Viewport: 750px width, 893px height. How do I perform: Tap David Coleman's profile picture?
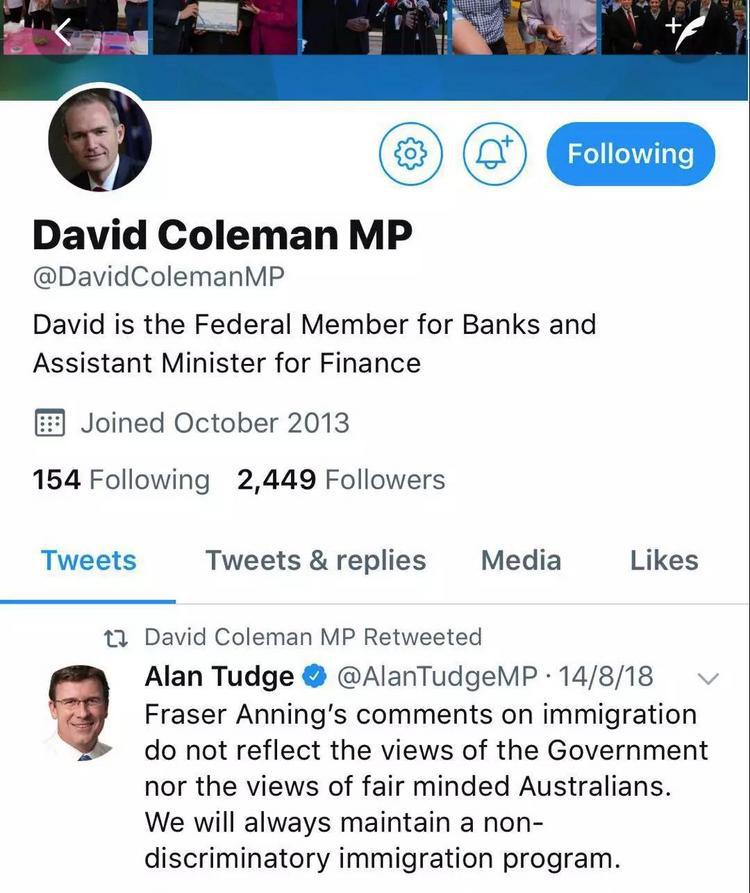coord(100,140)
